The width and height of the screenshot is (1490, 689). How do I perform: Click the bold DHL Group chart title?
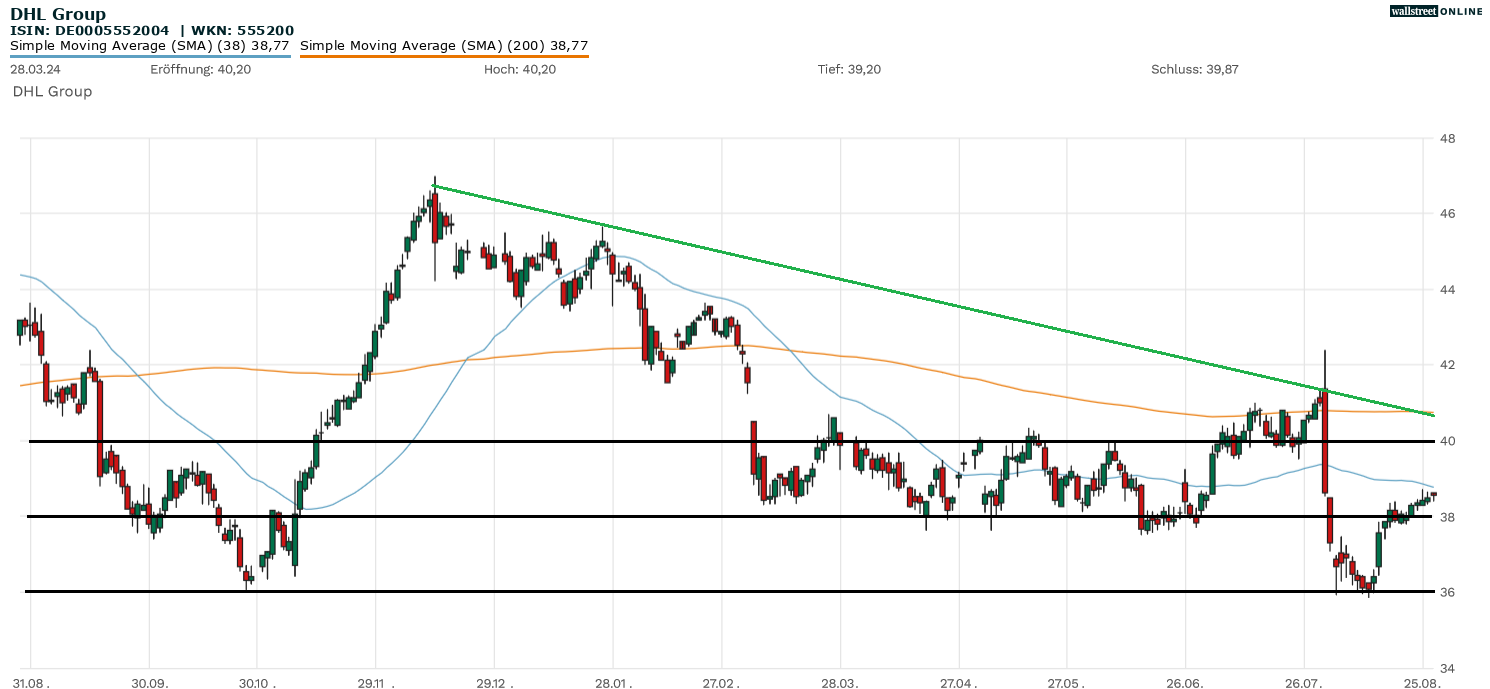pyautogui.click(x=58, y=14)
